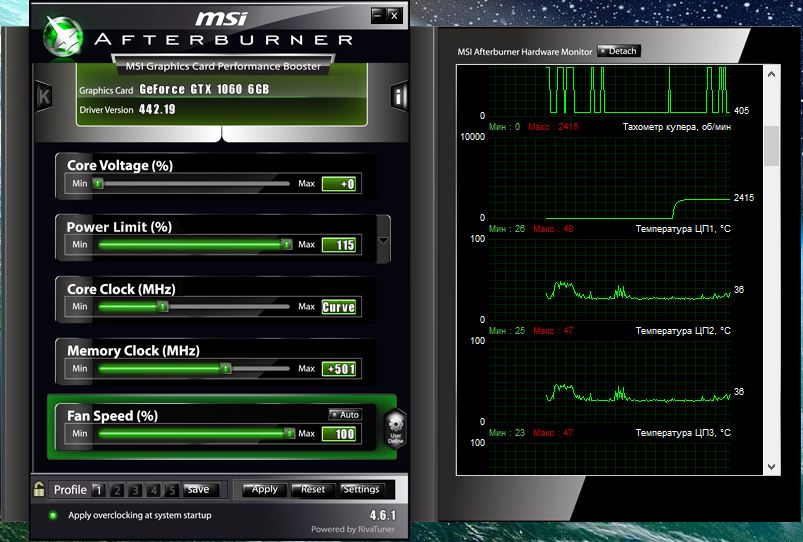Click the Reset button
Image resolution: width=803 pixels, height=542 pixels.
[x=312, y=489]
